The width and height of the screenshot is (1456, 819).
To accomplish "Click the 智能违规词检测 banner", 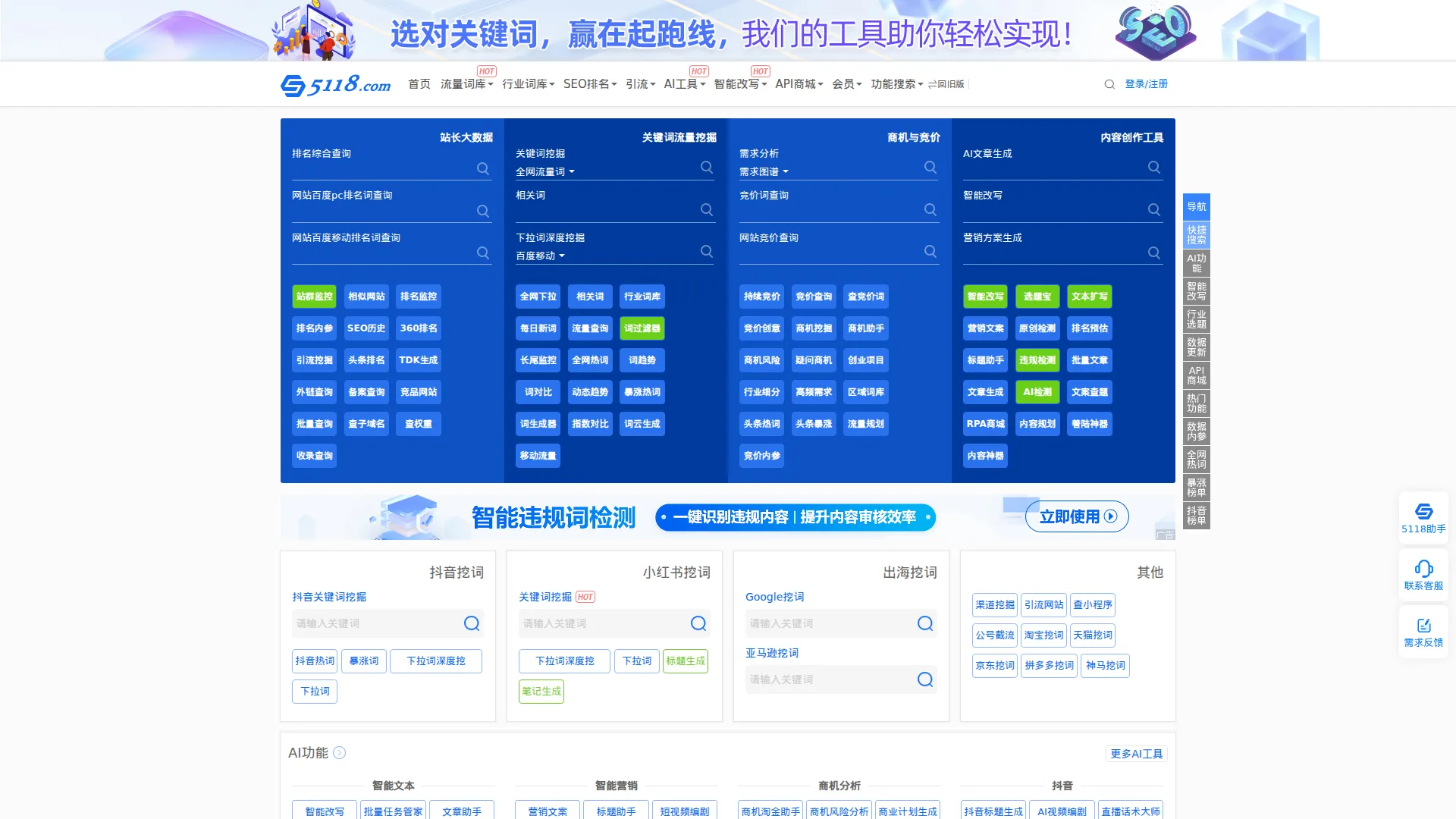I will (728, 517).
